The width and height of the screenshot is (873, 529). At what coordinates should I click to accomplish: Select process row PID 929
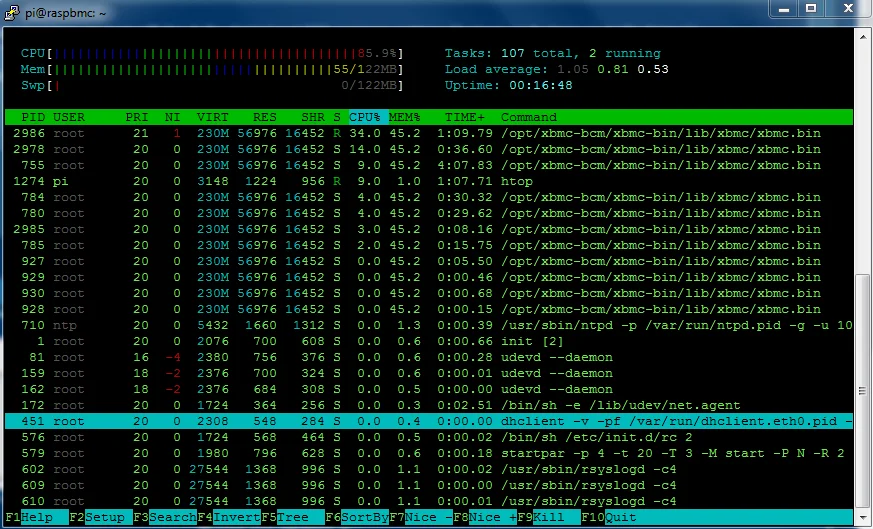pos(429,277)
